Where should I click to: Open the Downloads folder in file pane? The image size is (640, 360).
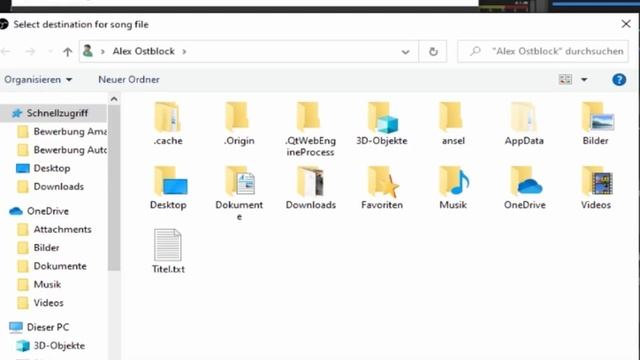click(x=310, y=181)
